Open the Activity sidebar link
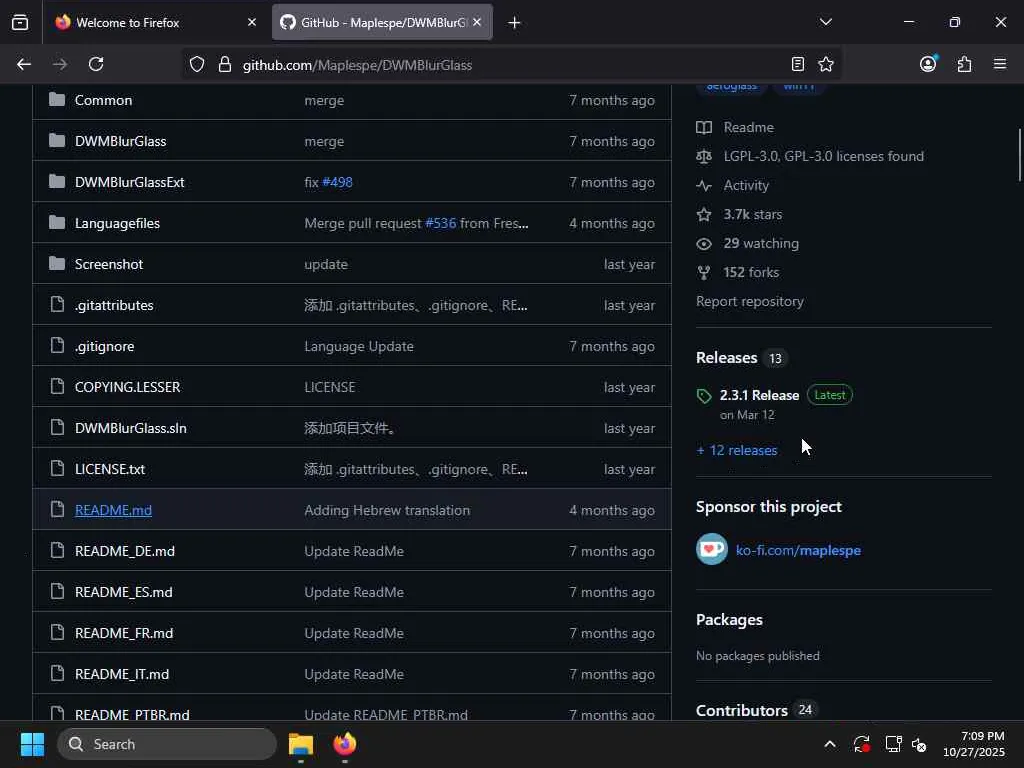This screenshot has height=768, width=1024. 746,186
